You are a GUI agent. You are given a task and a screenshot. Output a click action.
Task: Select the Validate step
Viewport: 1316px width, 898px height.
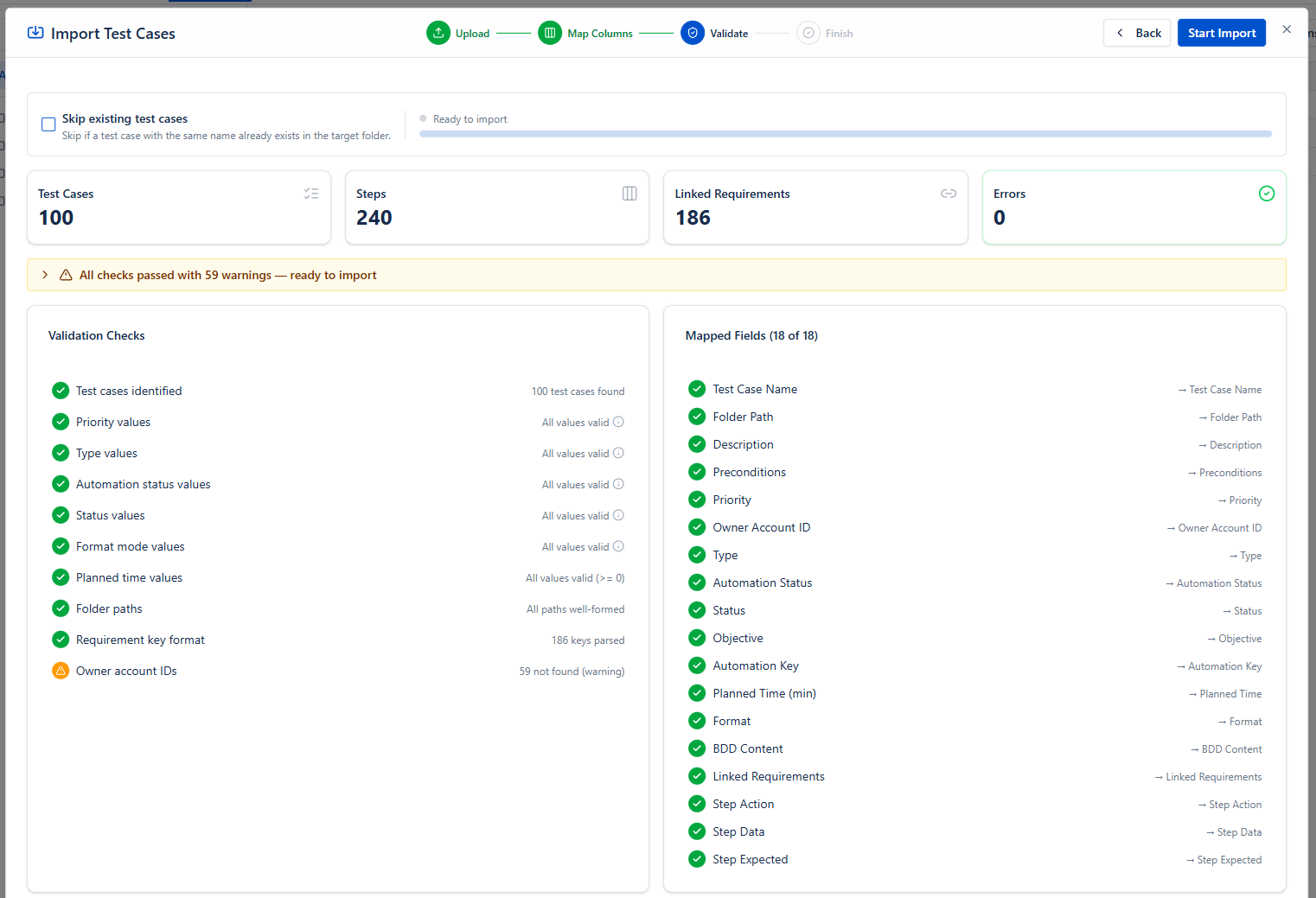(x=693, y=33)
